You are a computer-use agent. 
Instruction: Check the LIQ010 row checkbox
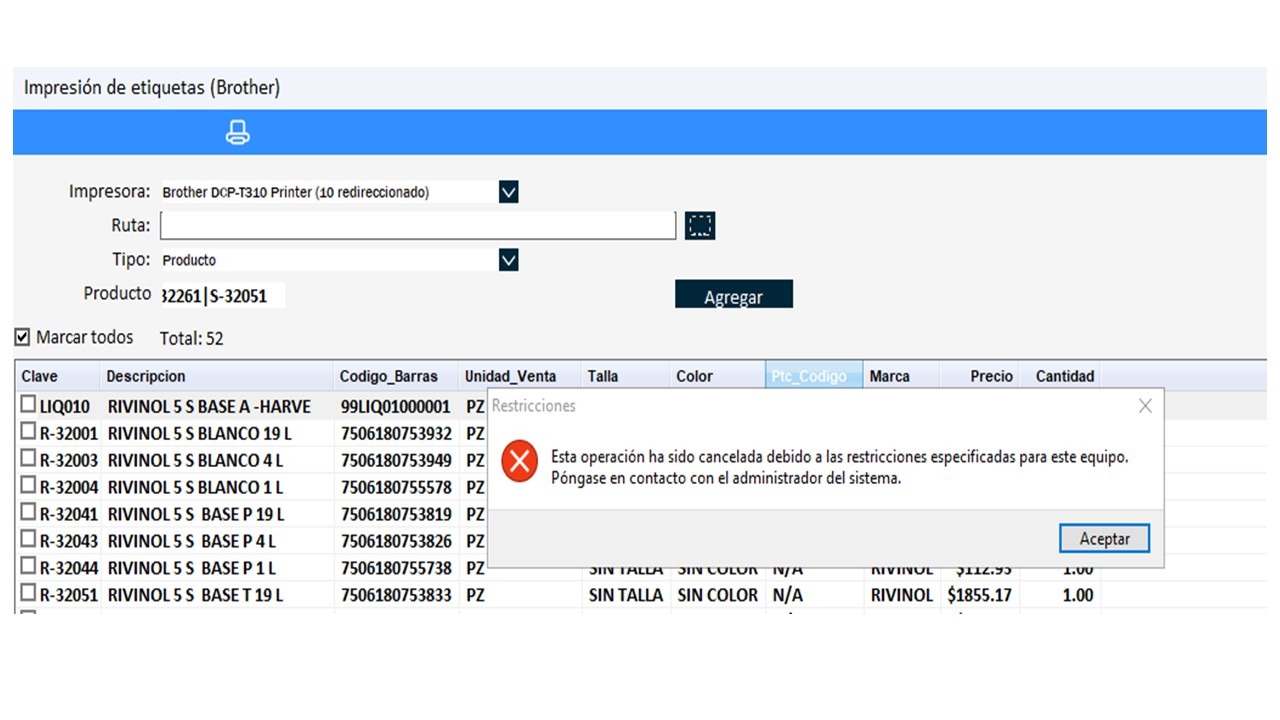[29, 405]
